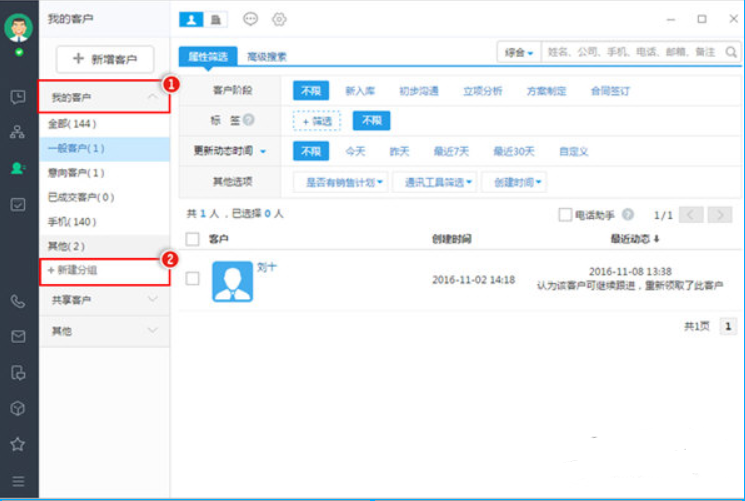Image resolution: width=745 pixels, height=501 pixels.
Task: Open the mail envelope sidebar icon
Action: pos(18,337)
